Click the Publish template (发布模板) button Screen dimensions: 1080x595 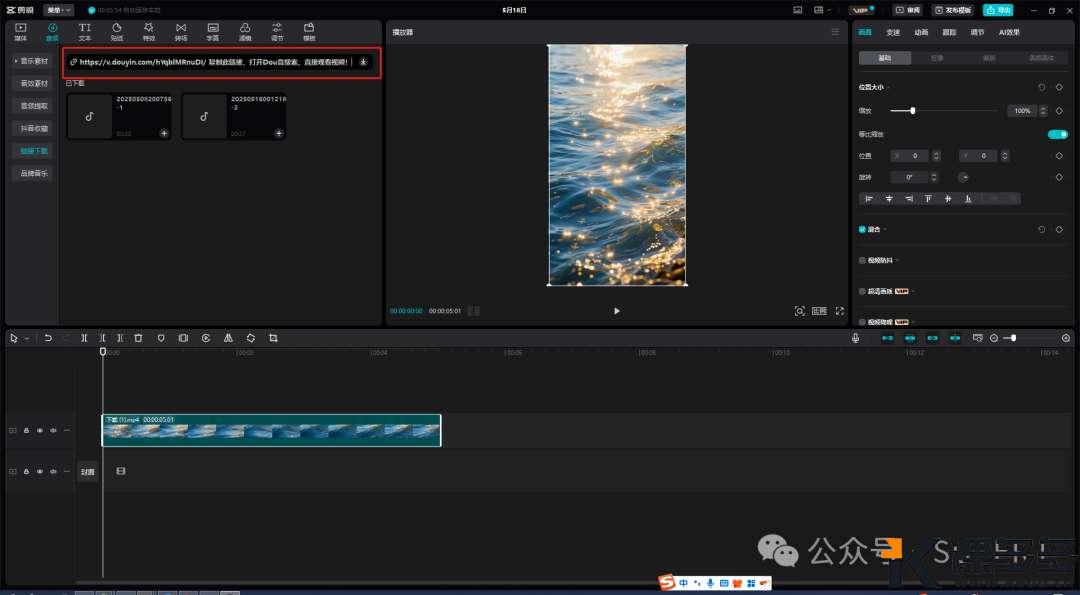952,10
